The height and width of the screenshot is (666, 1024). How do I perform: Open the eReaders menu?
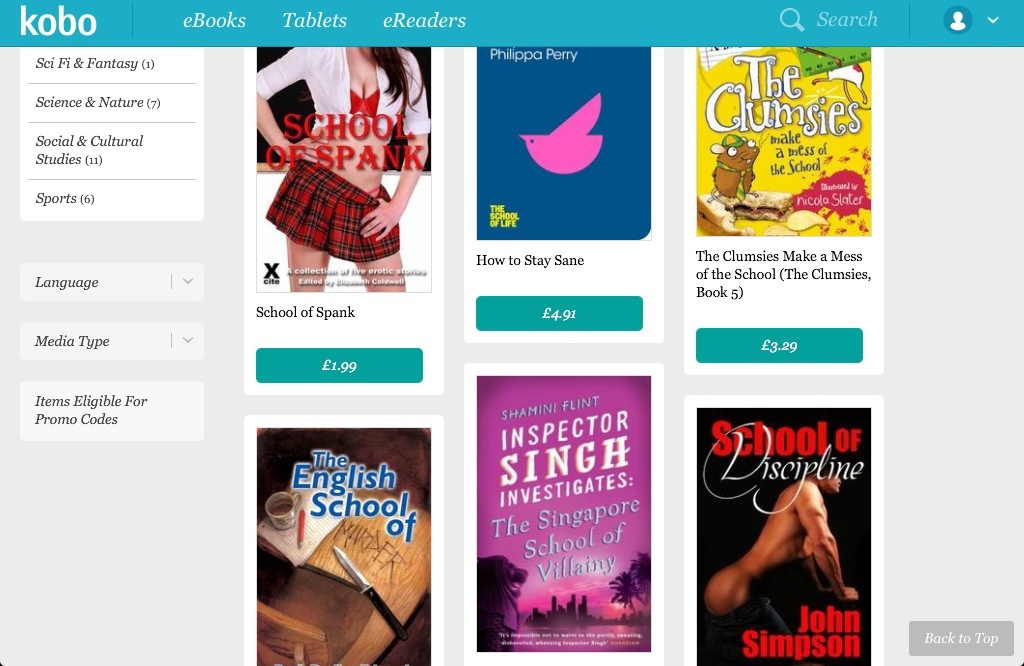pos(424,20)
